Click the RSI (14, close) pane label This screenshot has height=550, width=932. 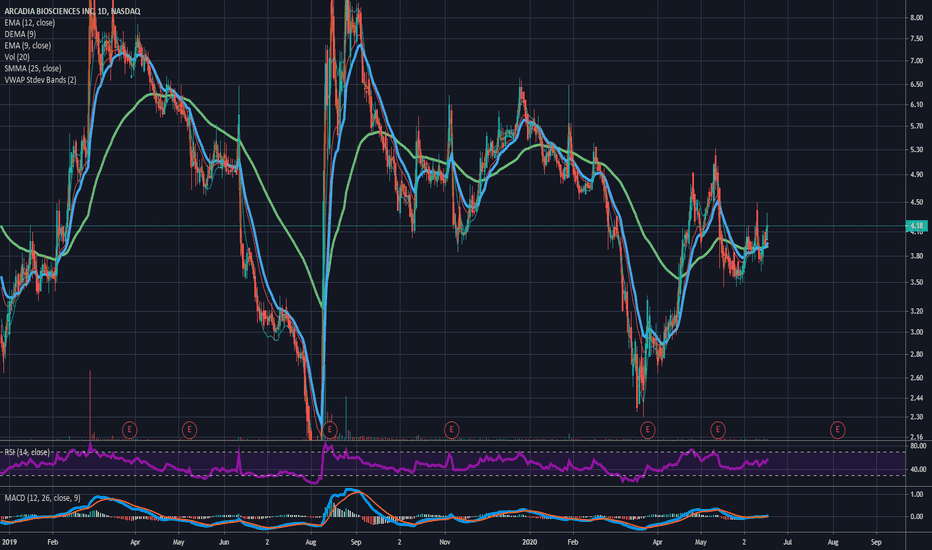point(27,452)
